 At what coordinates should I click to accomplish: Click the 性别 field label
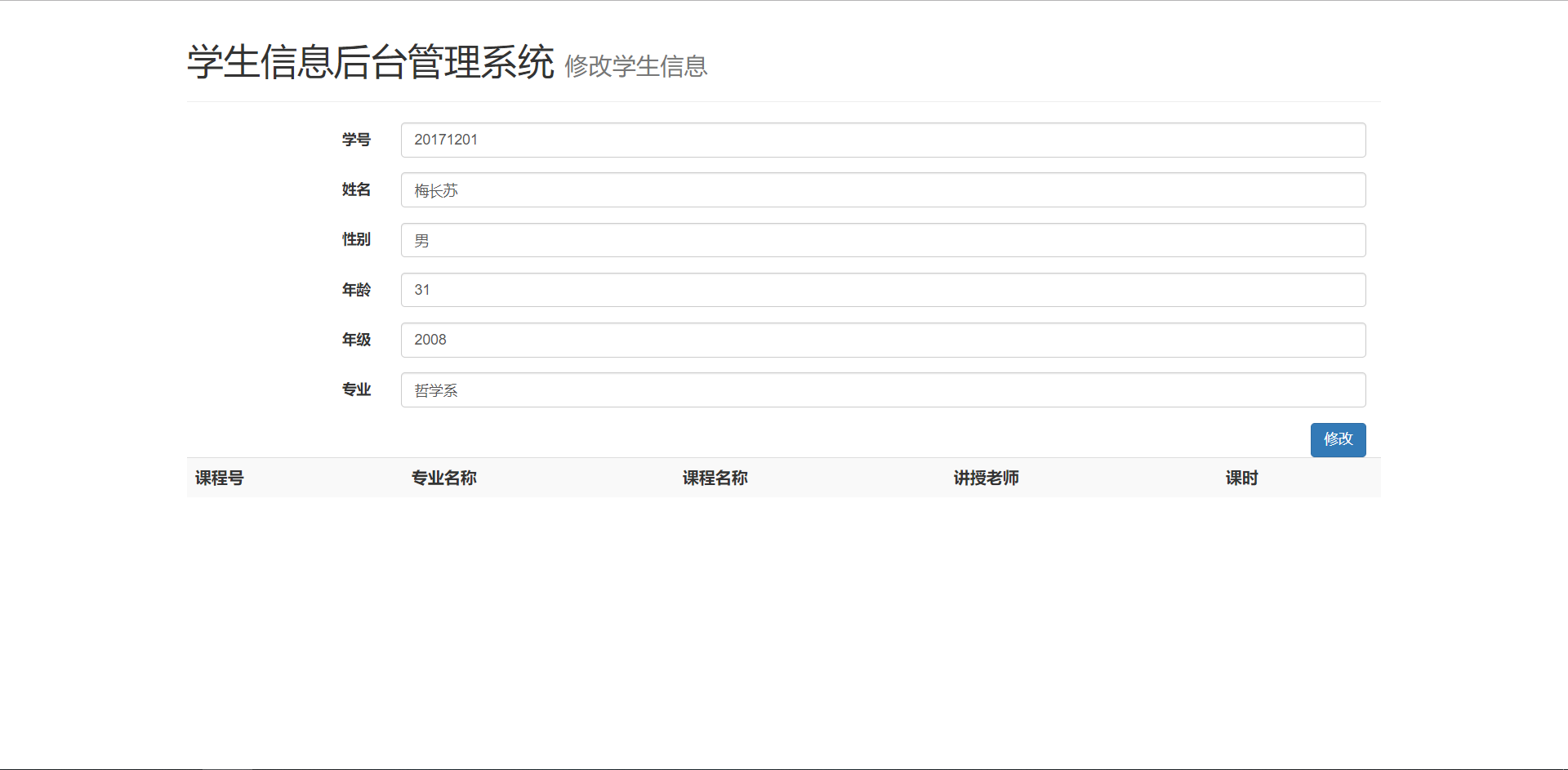coord(356,239)
